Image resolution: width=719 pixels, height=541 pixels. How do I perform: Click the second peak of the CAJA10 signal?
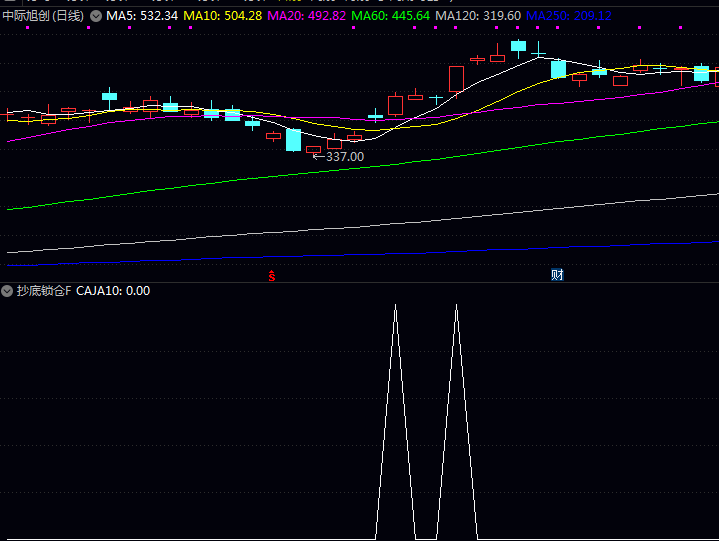[456, 306]
